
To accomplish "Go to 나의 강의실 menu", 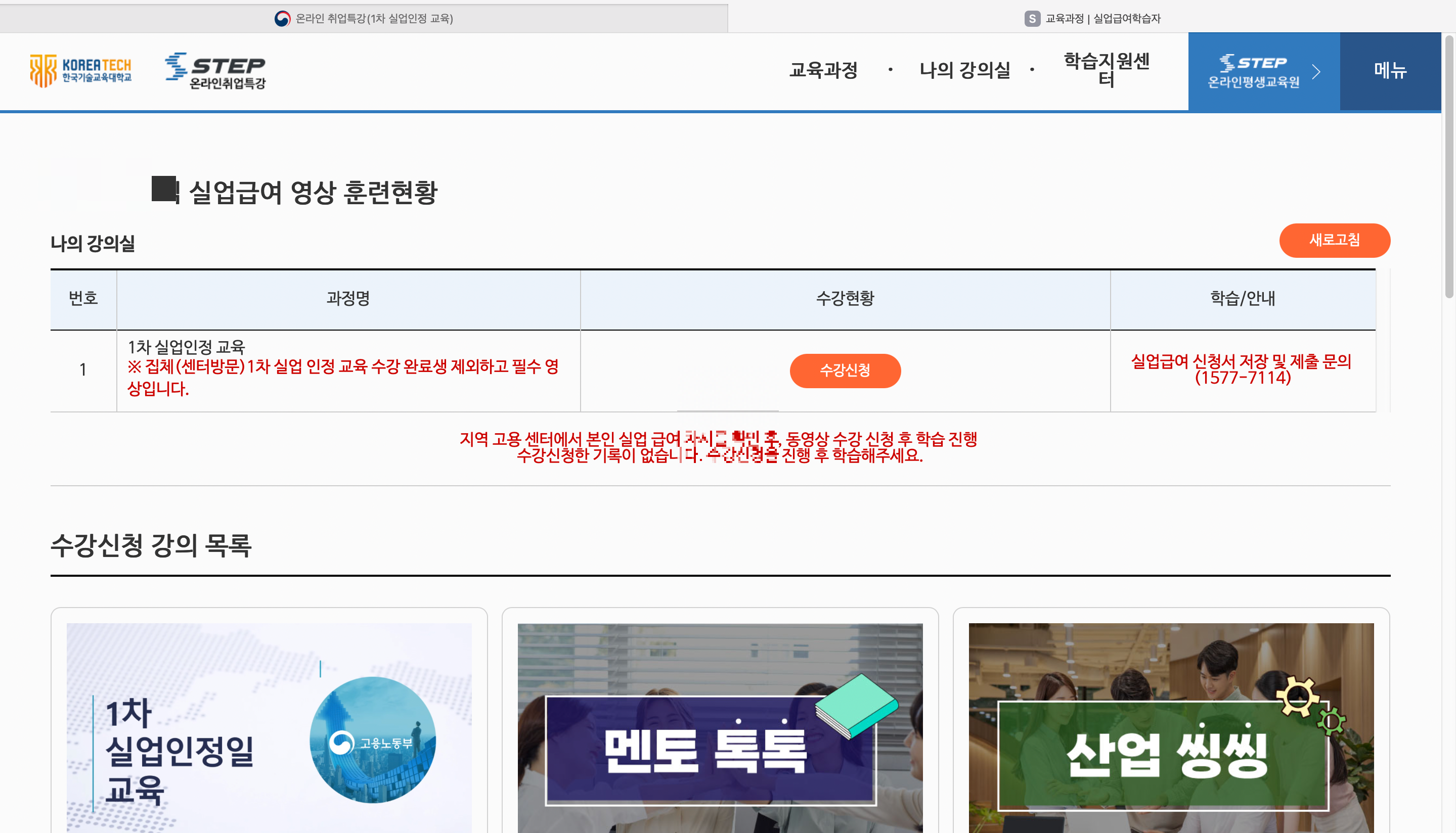I will click(x=965, y=70).
